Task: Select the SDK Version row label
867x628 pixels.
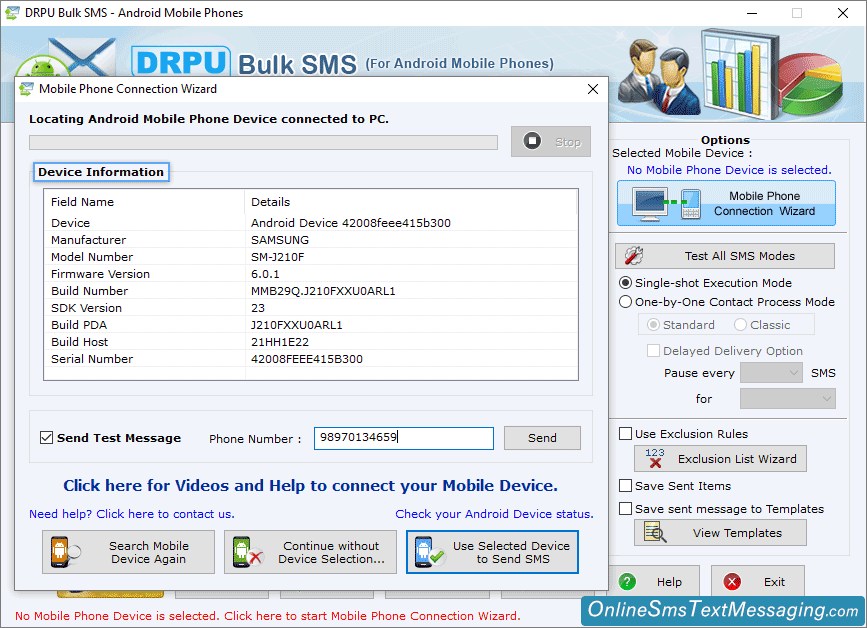Action: tap(86, 308)
